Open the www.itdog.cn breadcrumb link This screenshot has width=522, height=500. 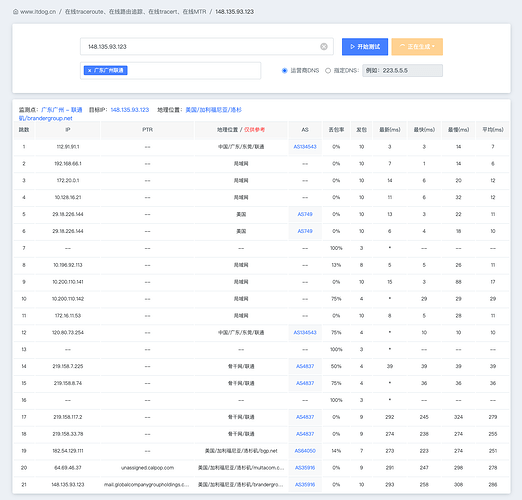click(x=38, y=12)
